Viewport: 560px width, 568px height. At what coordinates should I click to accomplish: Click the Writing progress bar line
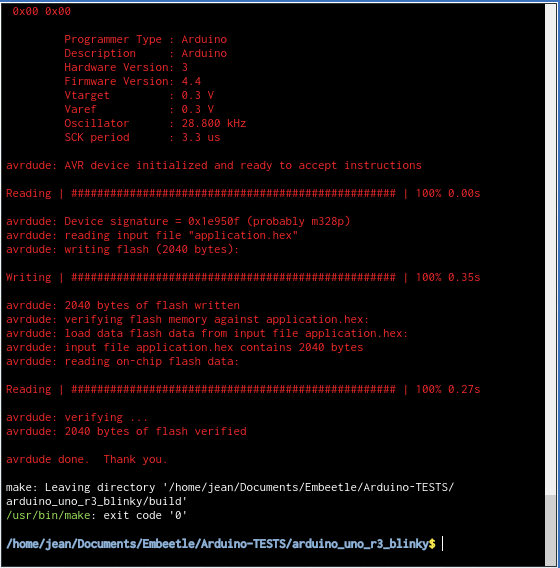coord(243,277)
